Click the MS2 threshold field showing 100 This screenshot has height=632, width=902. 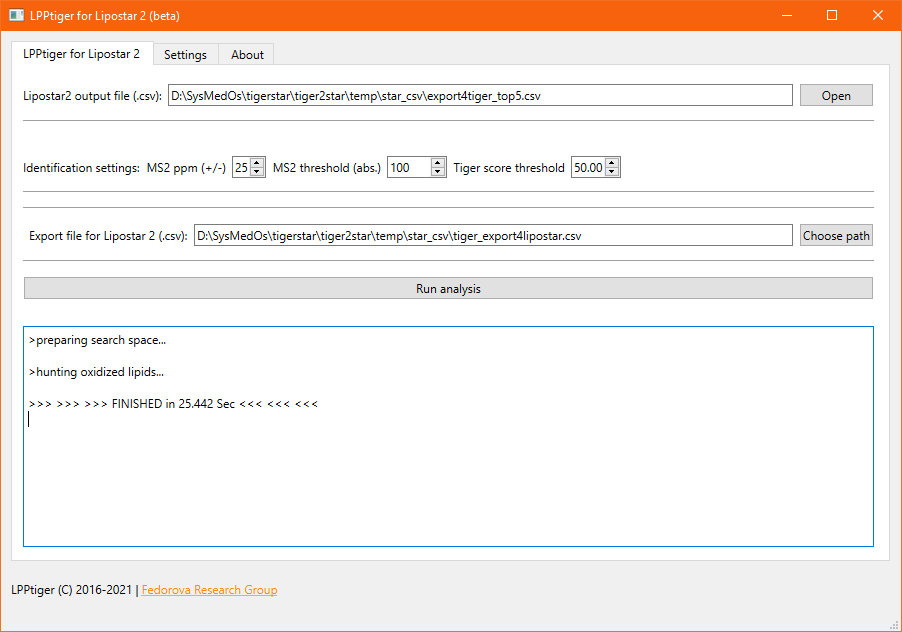tap(409, 167)
